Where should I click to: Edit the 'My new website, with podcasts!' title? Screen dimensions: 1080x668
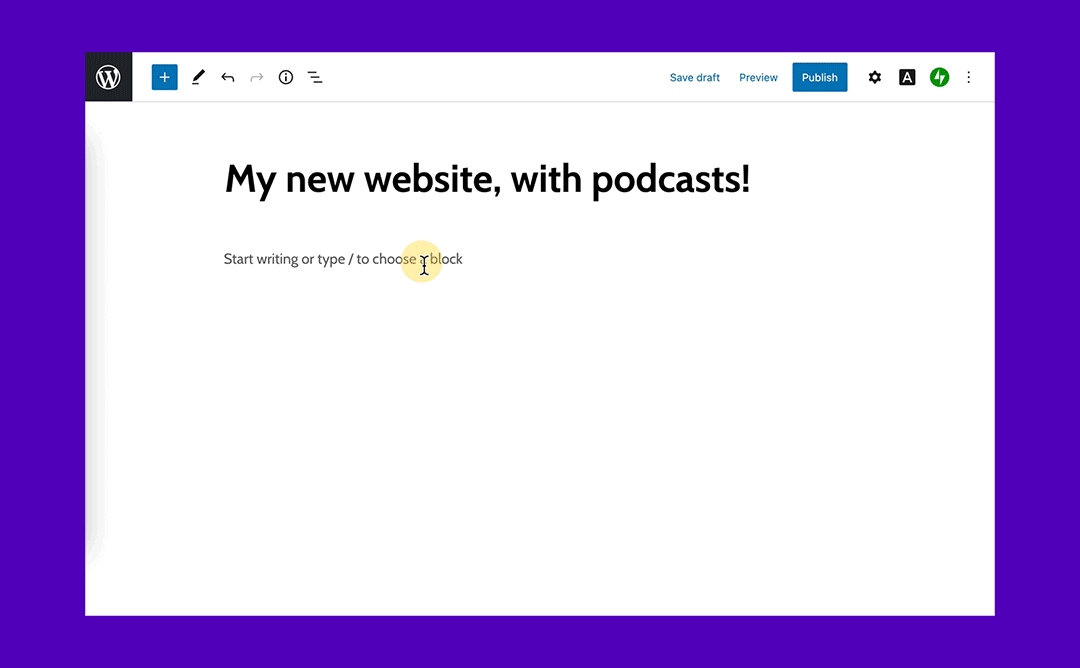[487, 180]
